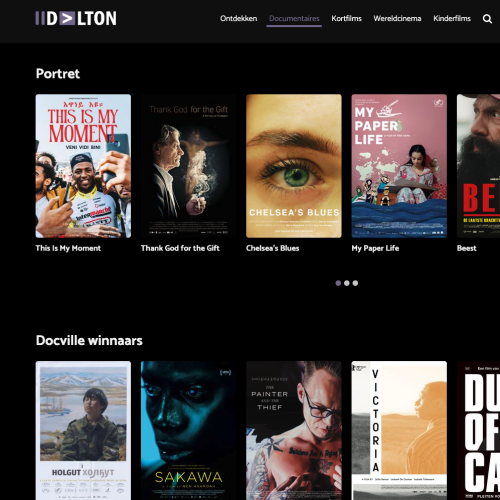Go to the Ontdekken menu item
The image size is (500, 500).
point(238,18)
